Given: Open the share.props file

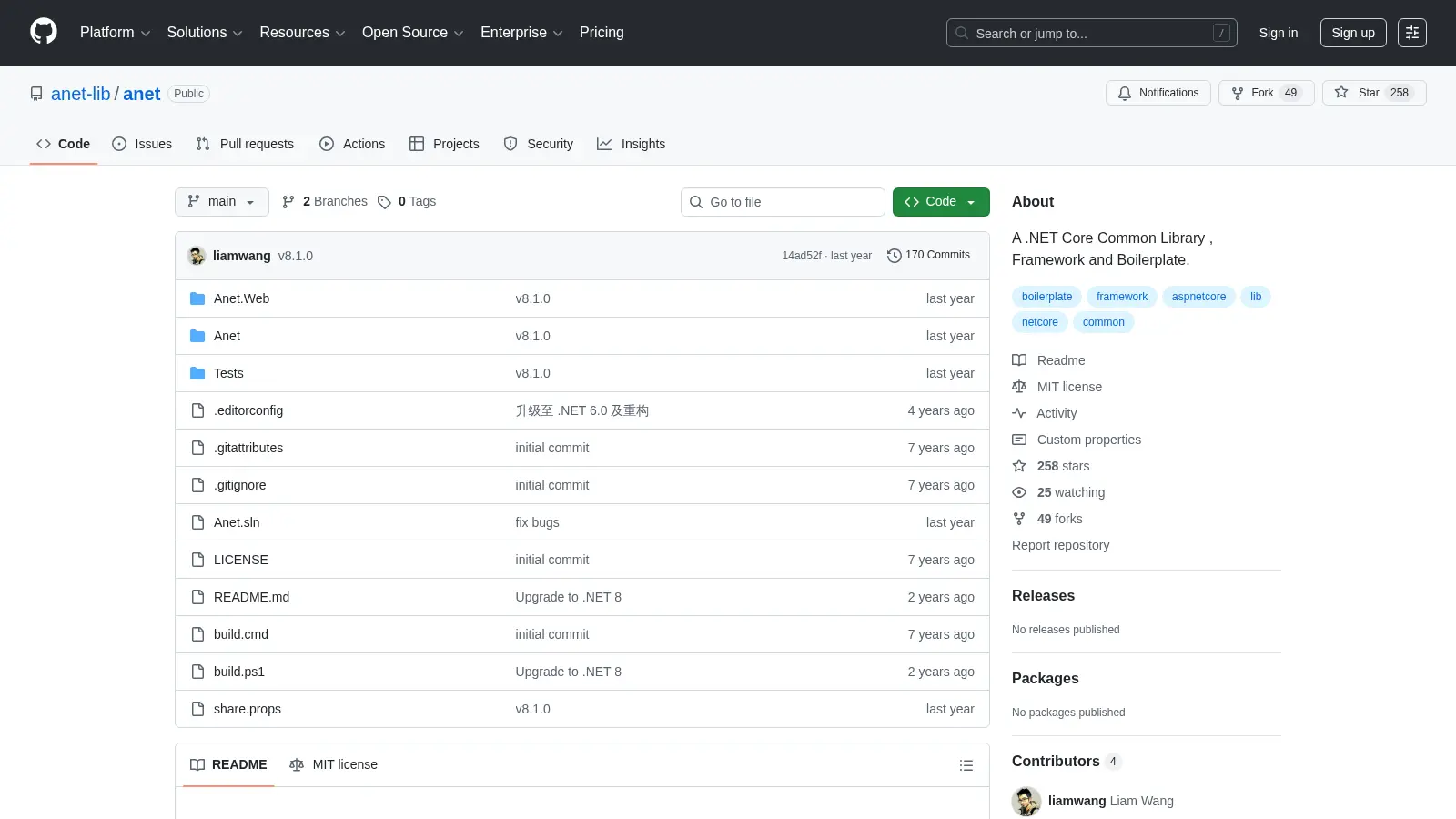Looking at the screenshot, I should point(248,709).
